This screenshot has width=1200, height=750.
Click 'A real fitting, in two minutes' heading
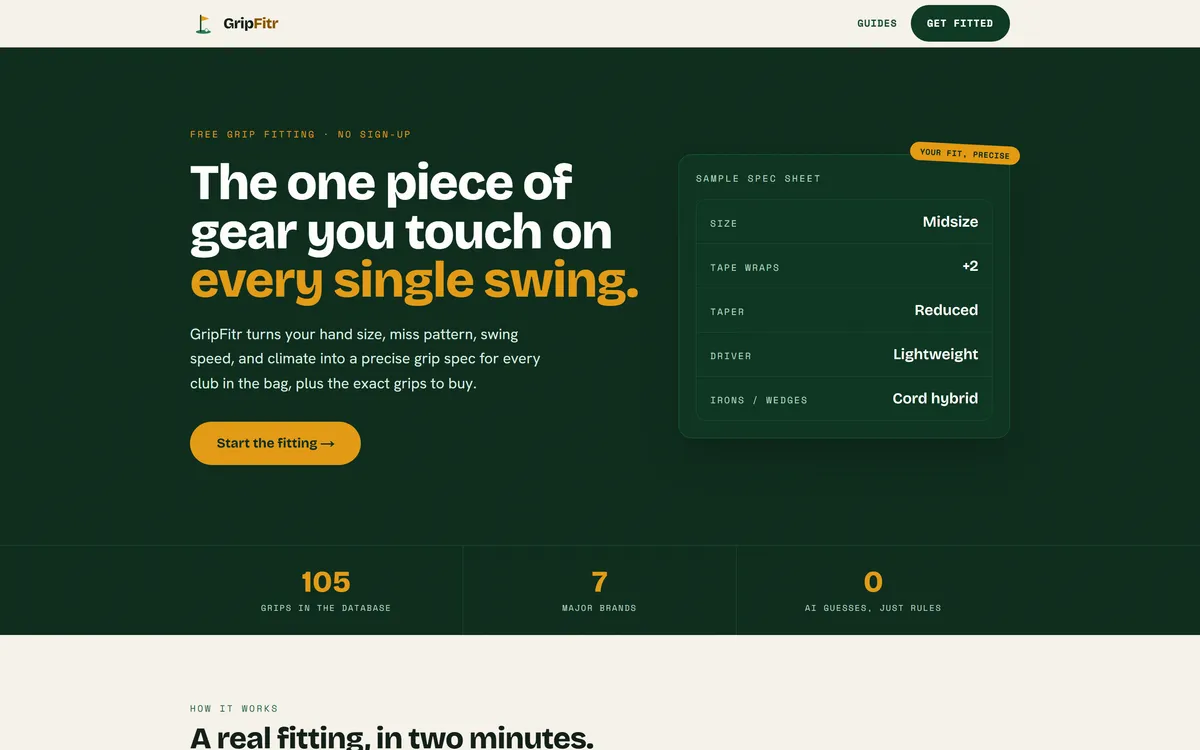(x=392, y=738)
